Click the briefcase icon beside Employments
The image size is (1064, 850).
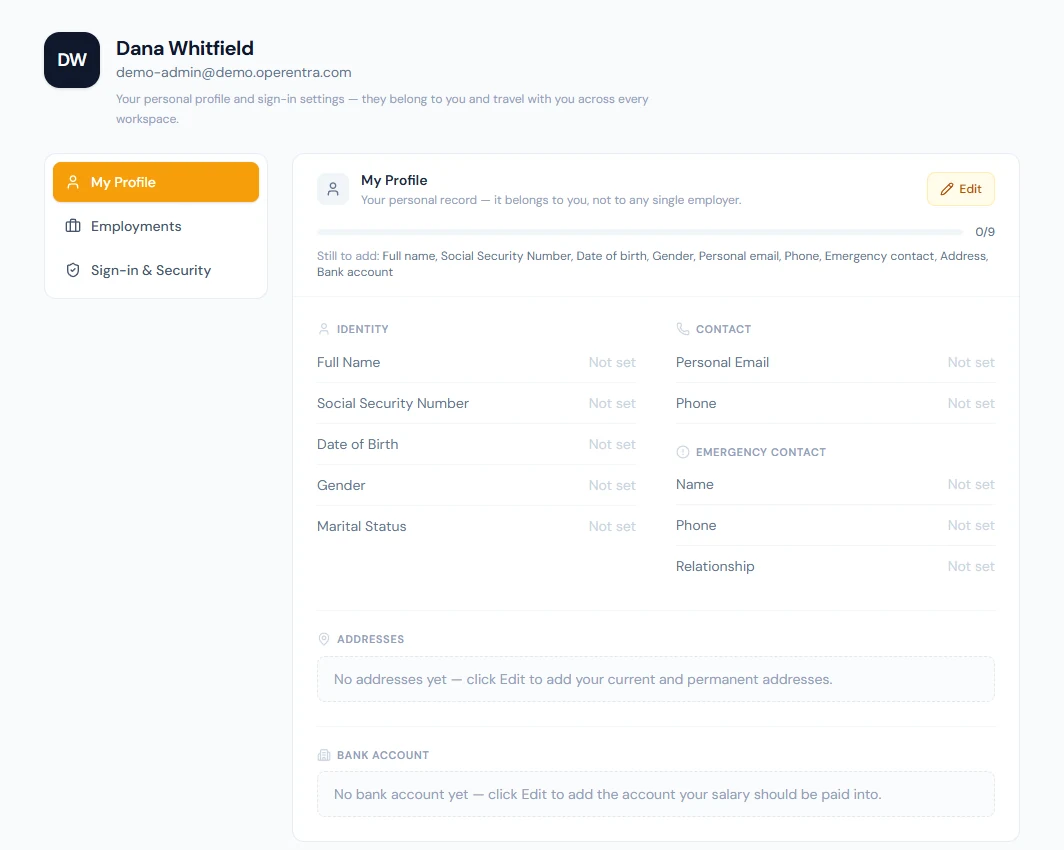(x=73, y=226)
